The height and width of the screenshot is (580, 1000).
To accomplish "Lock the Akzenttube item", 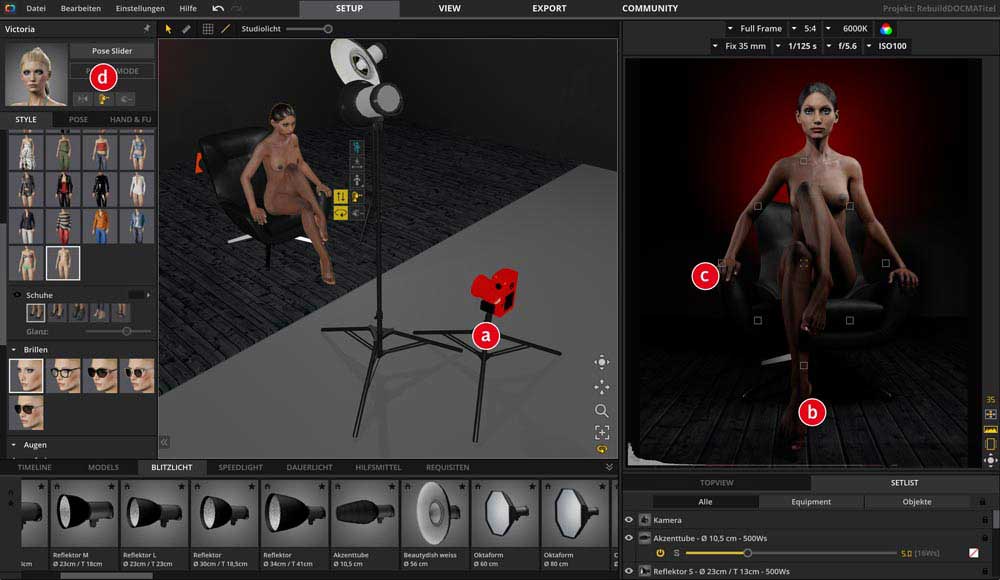I will (985, 538).
